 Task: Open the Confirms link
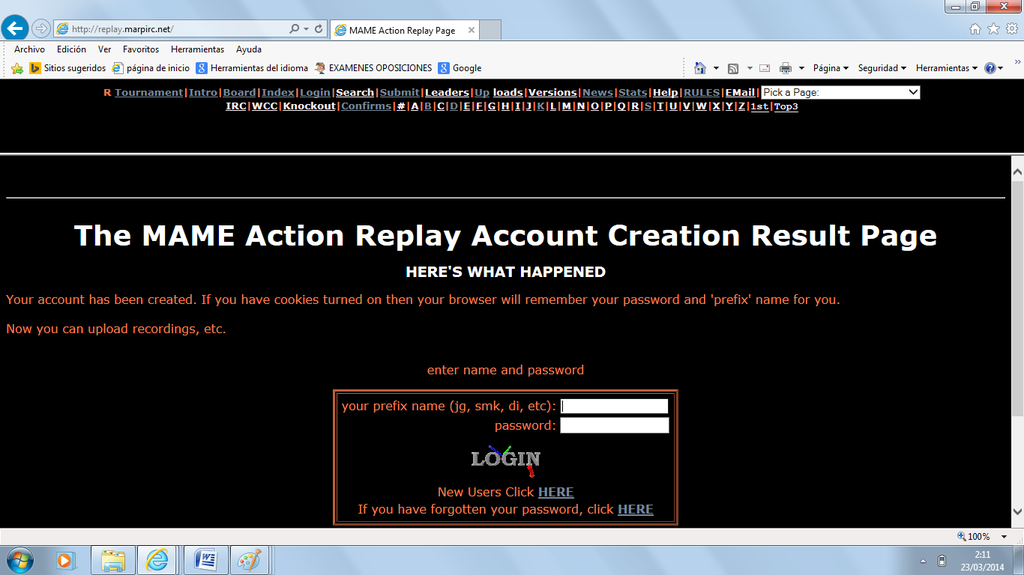click(x=366, y=106)
